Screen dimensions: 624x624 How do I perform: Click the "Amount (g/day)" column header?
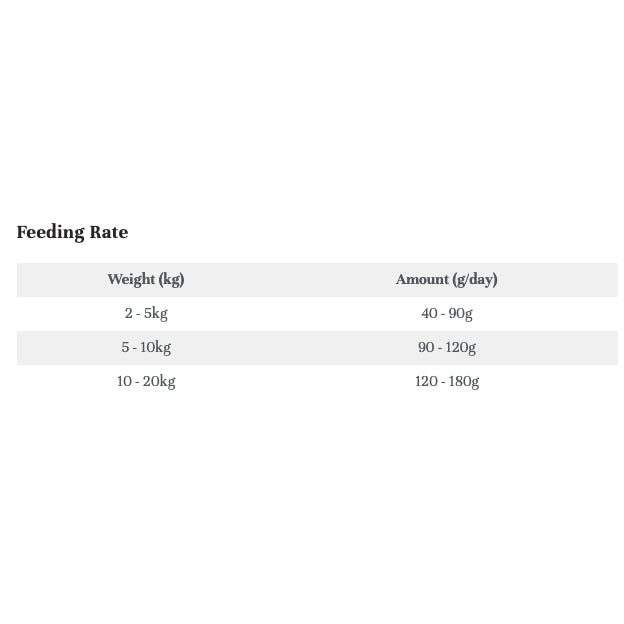pyautogui.click(x=446, y=280)
